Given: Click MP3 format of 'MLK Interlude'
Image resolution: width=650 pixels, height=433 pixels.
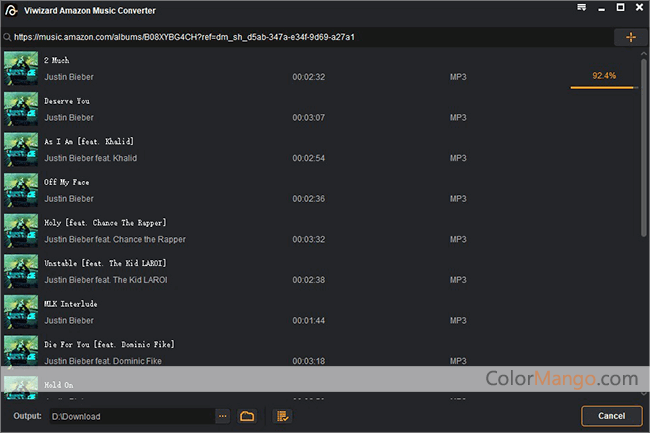Looking at the screenshot, I should 458,320.
